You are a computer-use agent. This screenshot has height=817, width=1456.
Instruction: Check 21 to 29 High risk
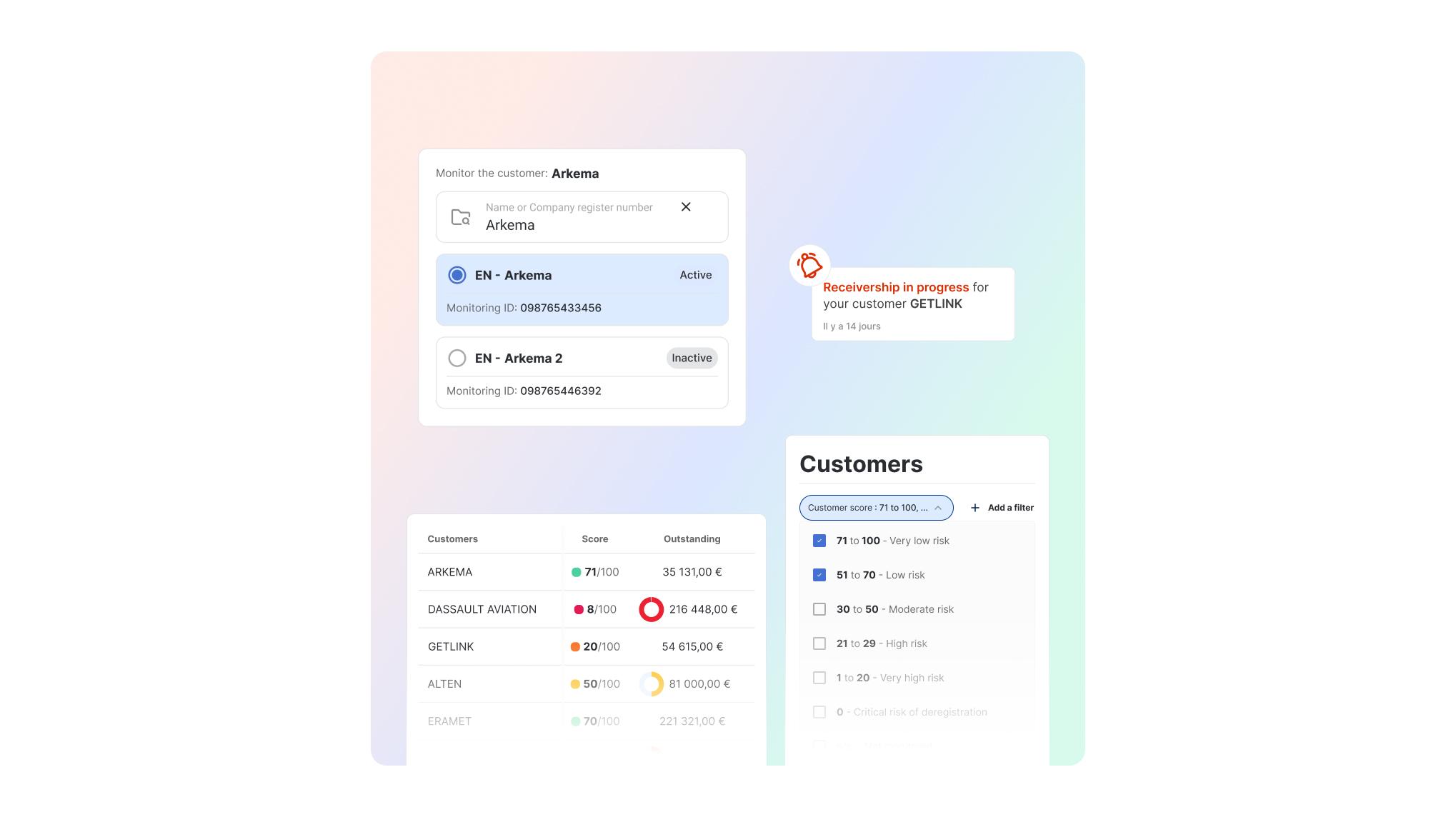(x=819, y=643)
